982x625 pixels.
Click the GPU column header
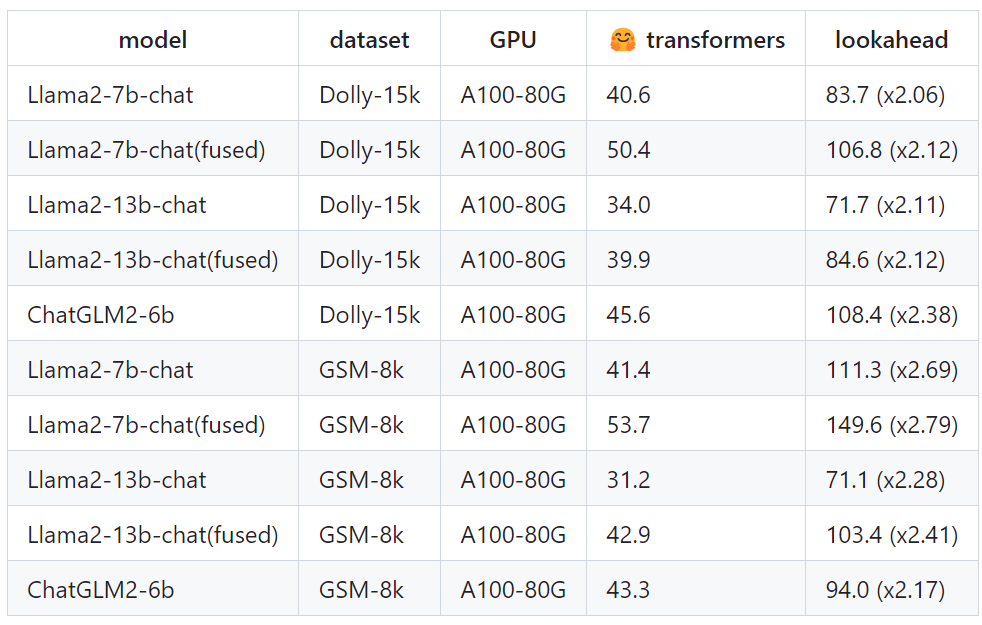[513, 39]
